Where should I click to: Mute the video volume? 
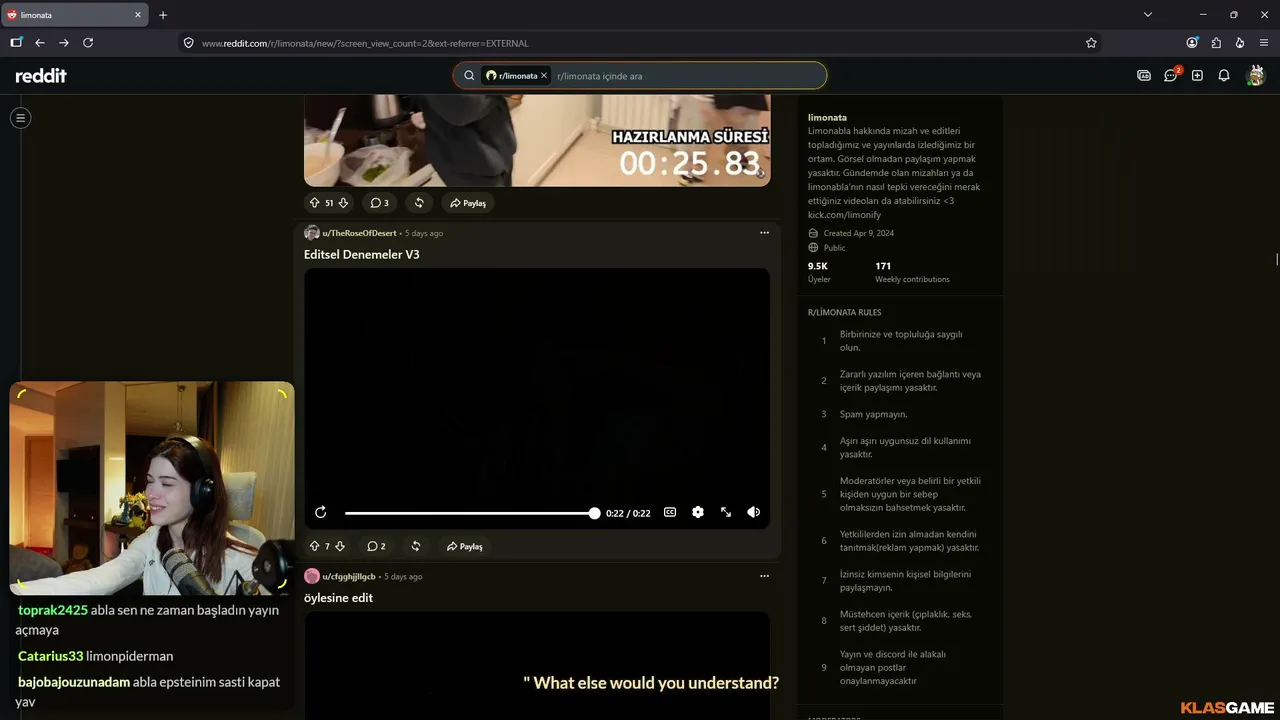[754, 512]
